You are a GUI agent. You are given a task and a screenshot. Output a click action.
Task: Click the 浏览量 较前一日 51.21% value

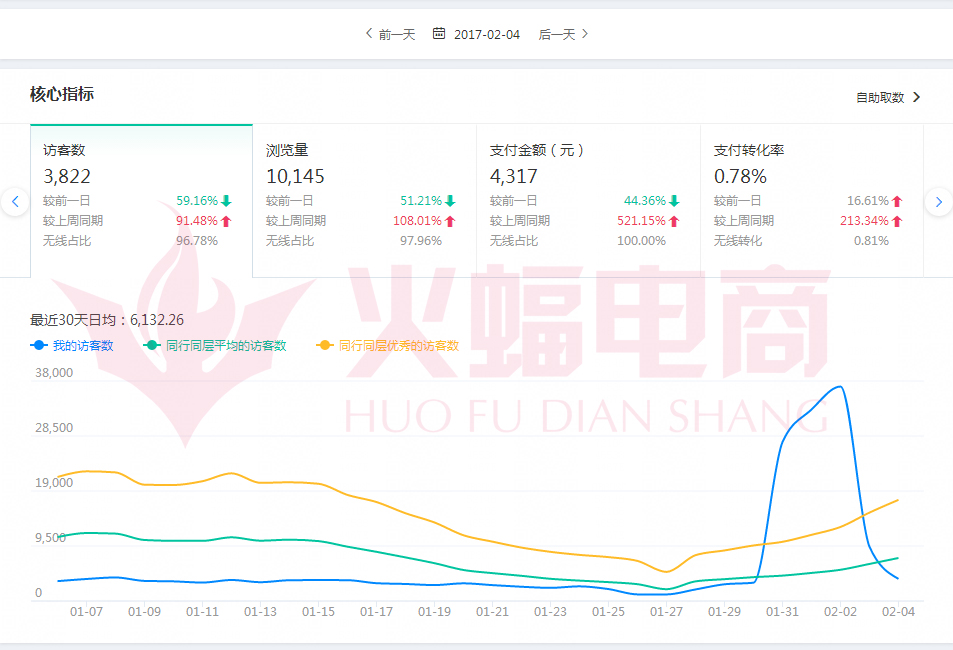421,201
